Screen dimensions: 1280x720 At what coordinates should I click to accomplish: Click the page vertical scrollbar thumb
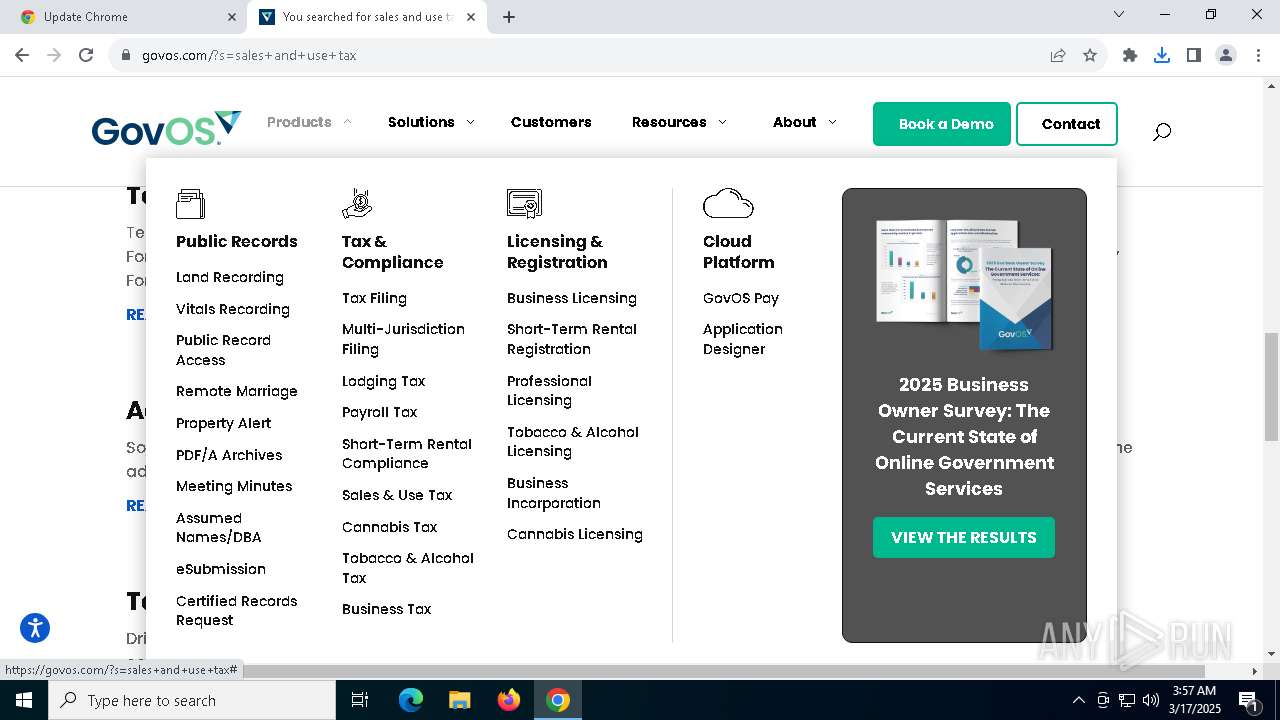[x=1271, y=387]
